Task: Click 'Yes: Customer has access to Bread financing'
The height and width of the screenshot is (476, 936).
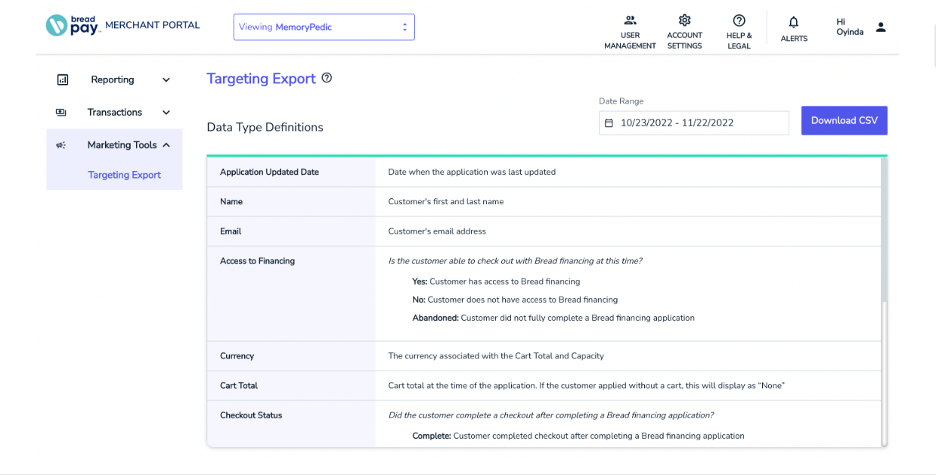Action: 496,281
